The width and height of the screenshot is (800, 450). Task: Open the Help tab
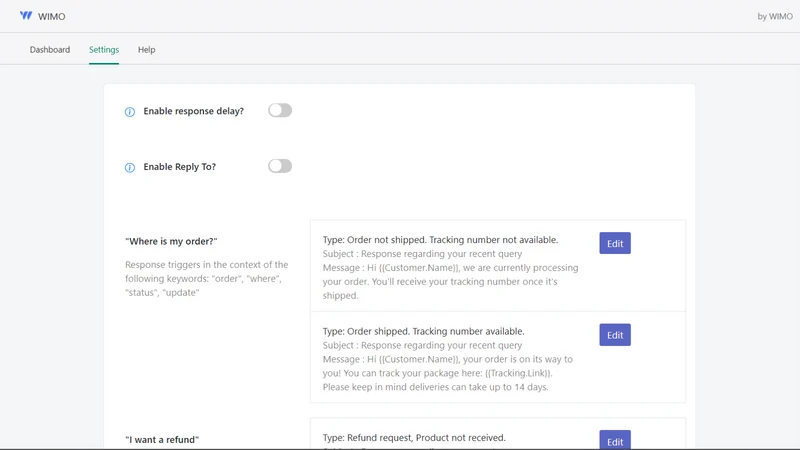[x=146, y=49]
